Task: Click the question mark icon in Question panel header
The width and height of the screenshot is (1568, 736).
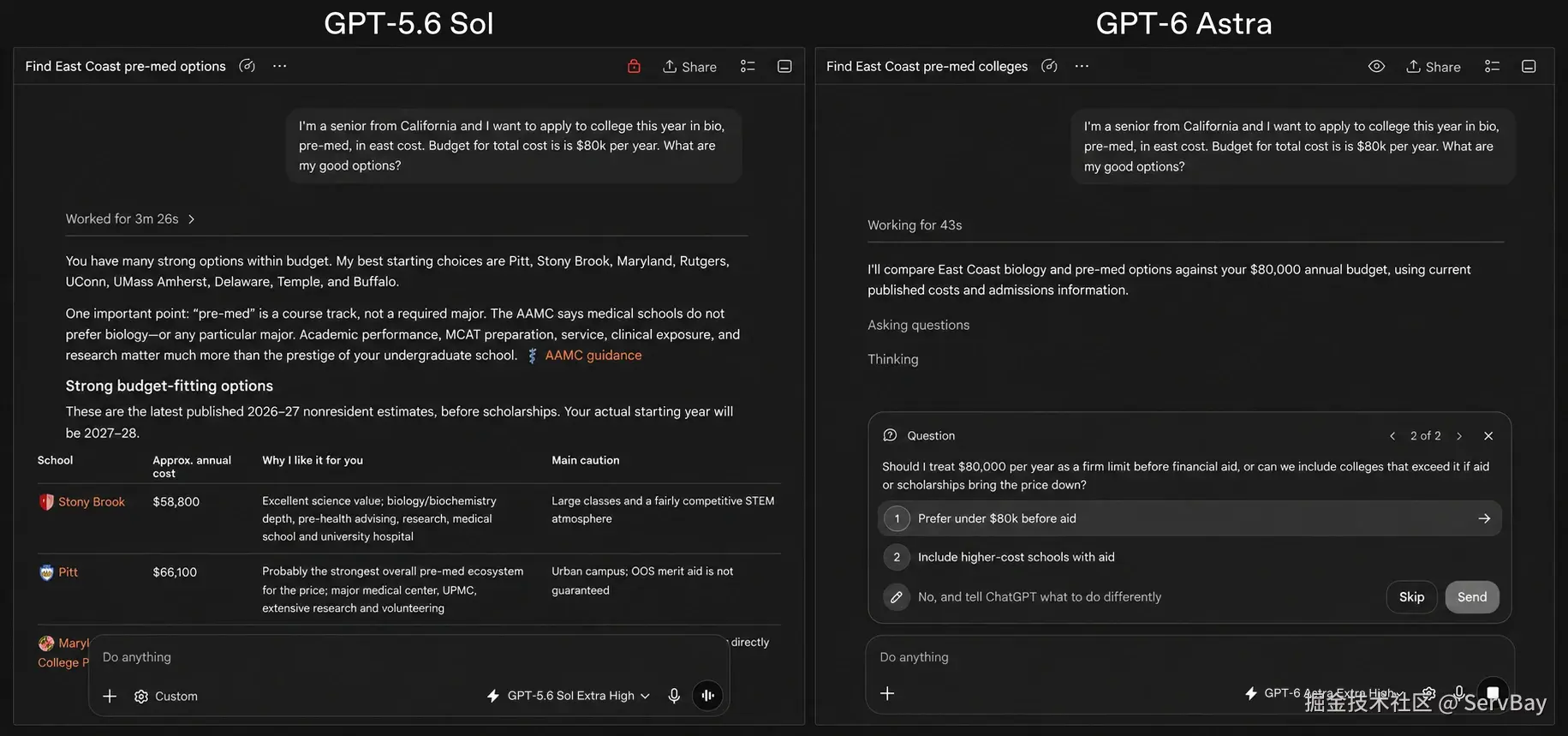Action: pos(890,435)
